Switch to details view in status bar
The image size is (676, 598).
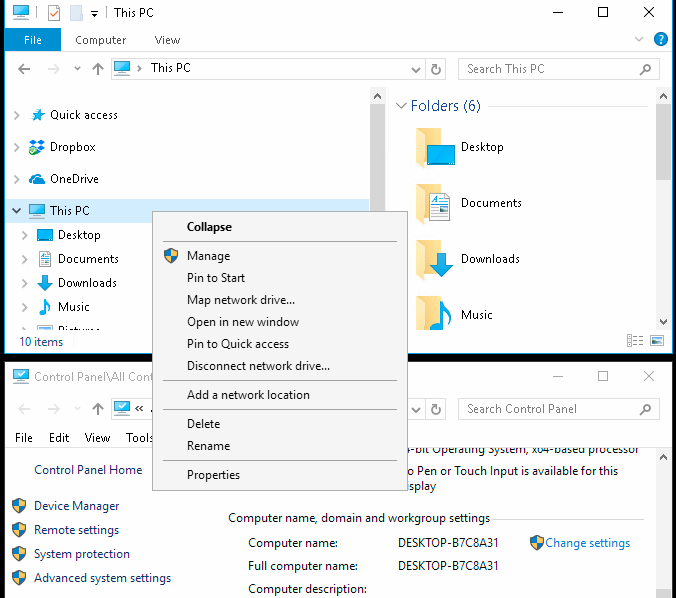[635, 341]
